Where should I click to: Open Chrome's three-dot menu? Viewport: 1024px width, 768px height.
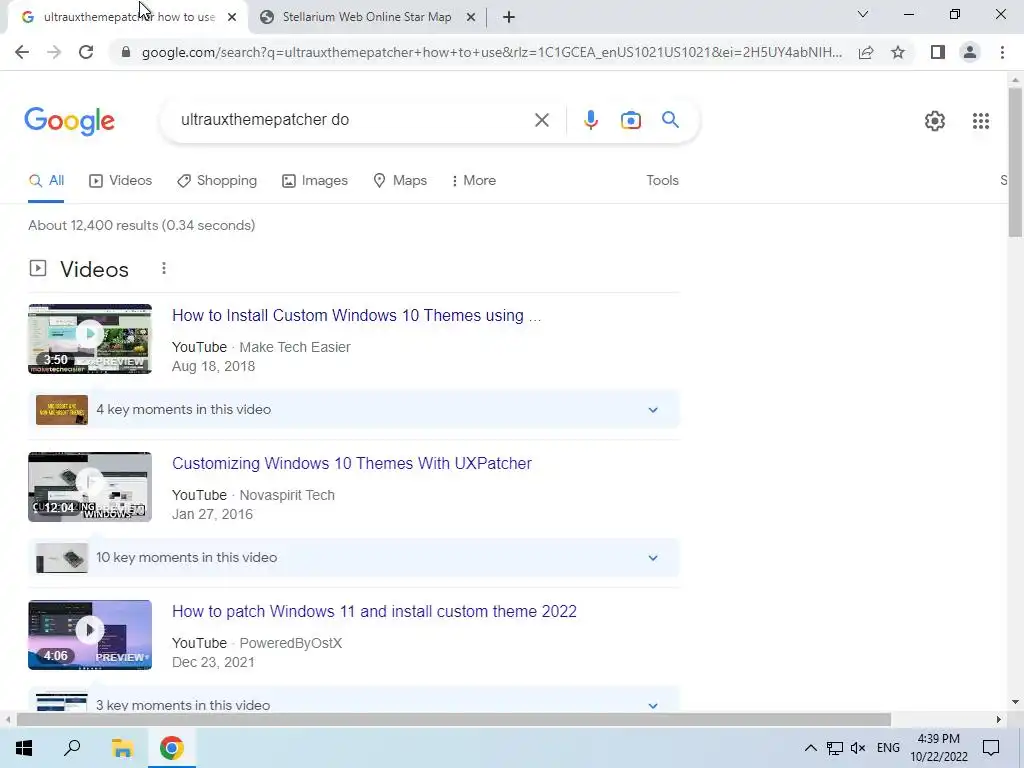point(1002,52)
